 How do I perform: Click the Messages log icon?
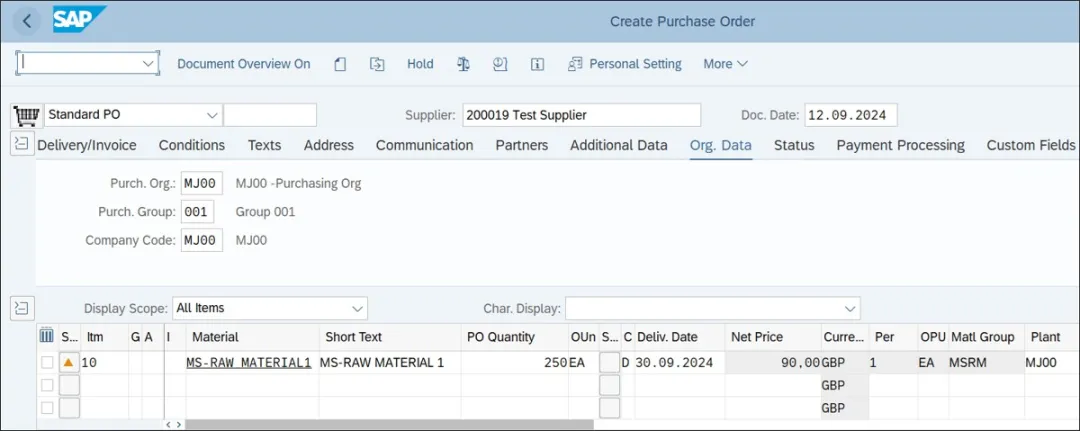tap(501, 64)
